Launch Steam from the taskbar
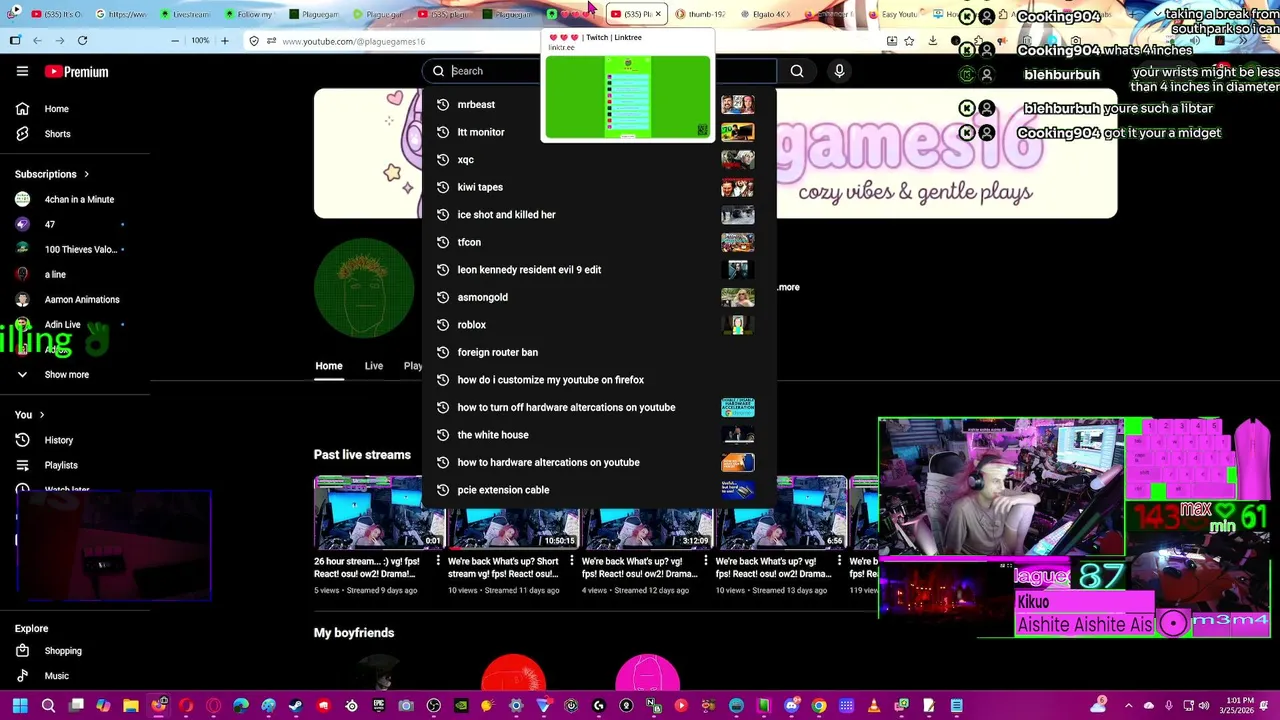Image resolution: width=1280 pixels, height=720 pixels. pyautogui.click(x=296, y=706)
